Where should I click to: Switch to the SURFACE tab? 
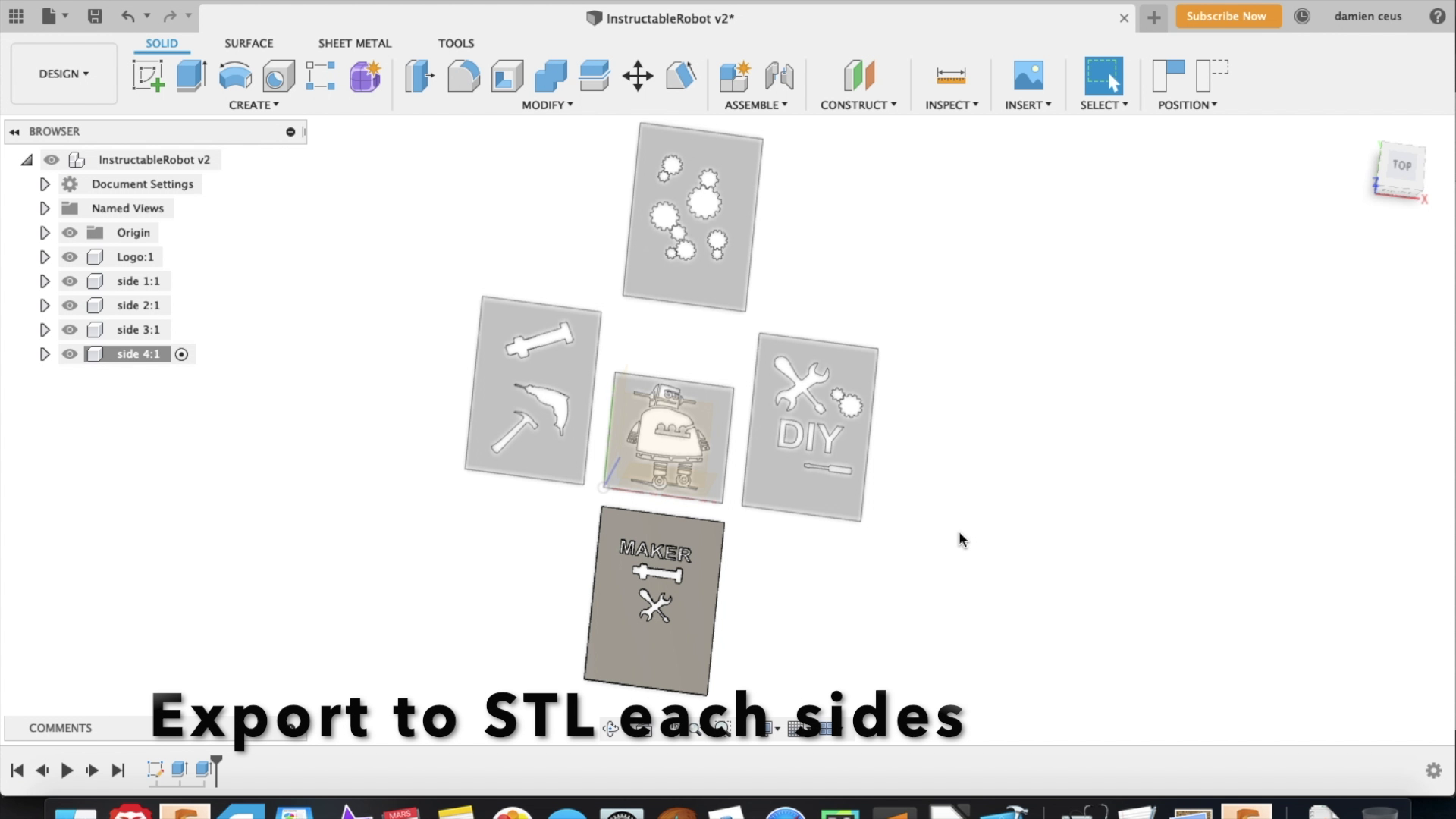(x=249, y=43)
